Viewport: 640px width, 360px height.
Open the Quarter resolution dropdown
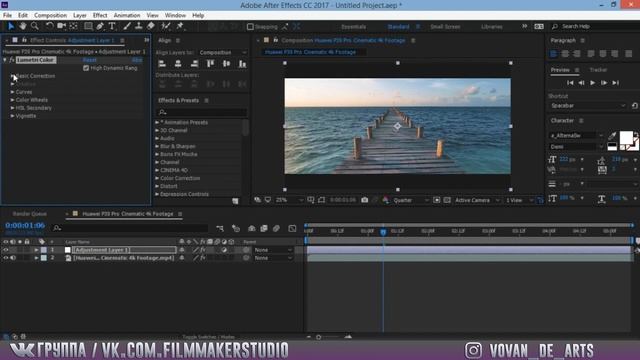pos(410,200)
